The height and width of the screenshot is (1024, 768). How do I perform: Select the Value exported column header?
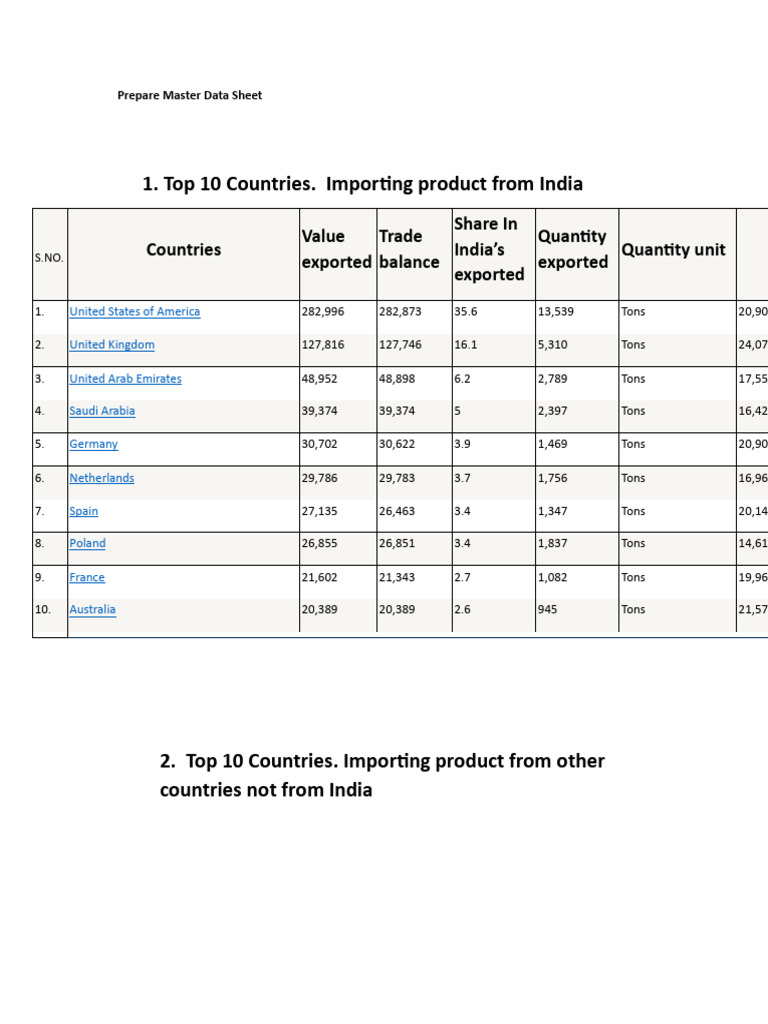336,249
